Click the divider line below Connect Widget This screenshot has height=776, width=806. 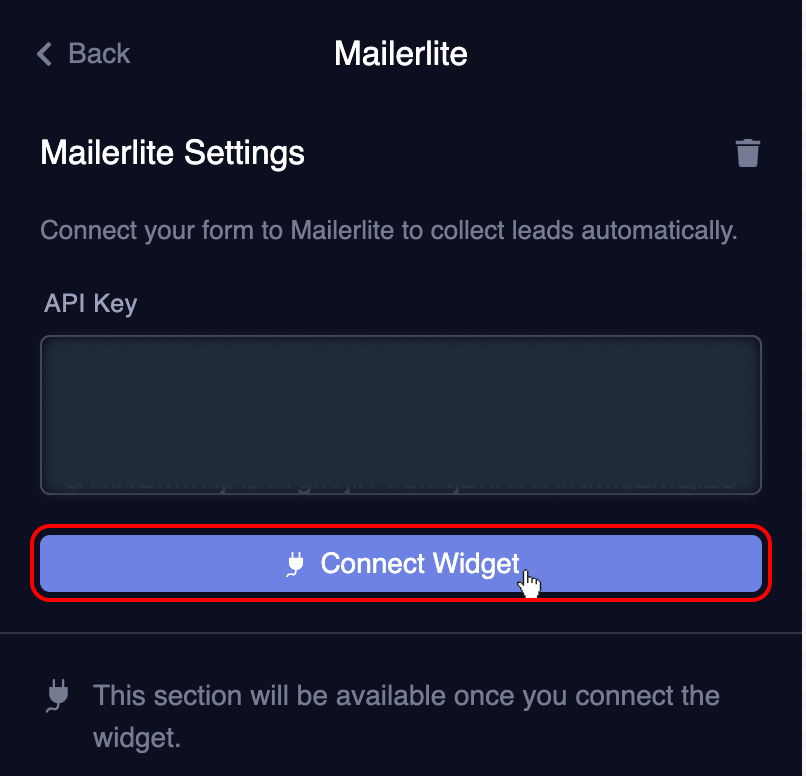401,633
